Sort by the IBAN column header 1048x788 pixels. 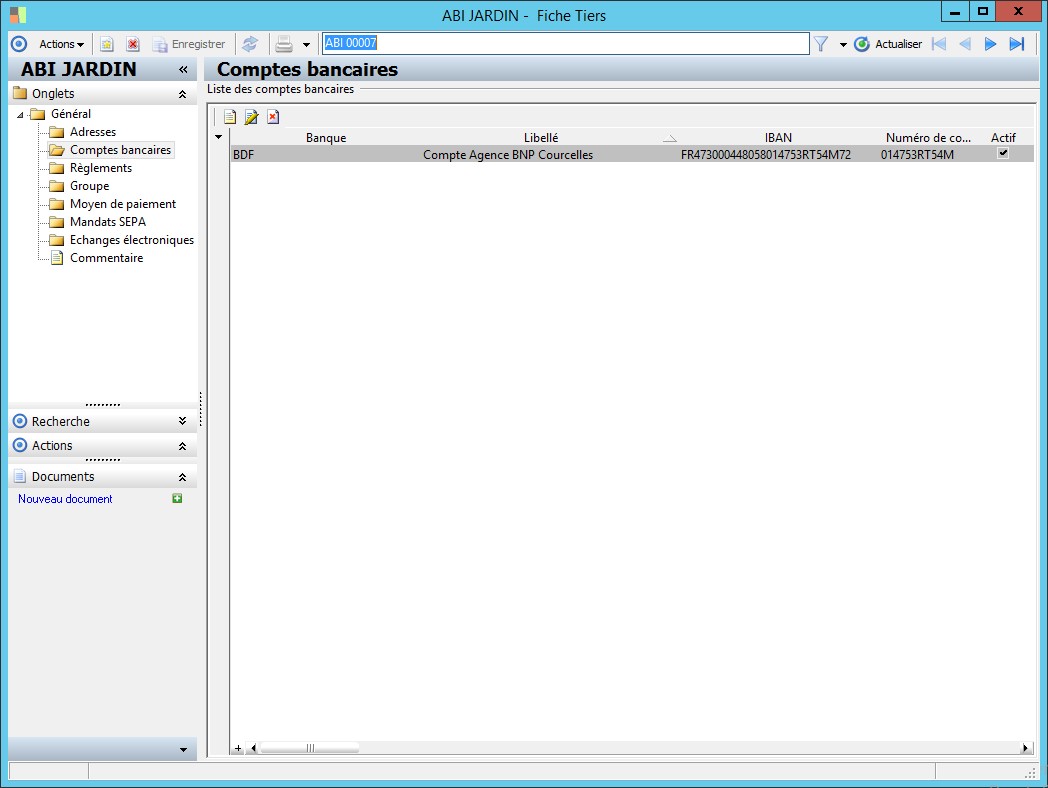(778, 138)
